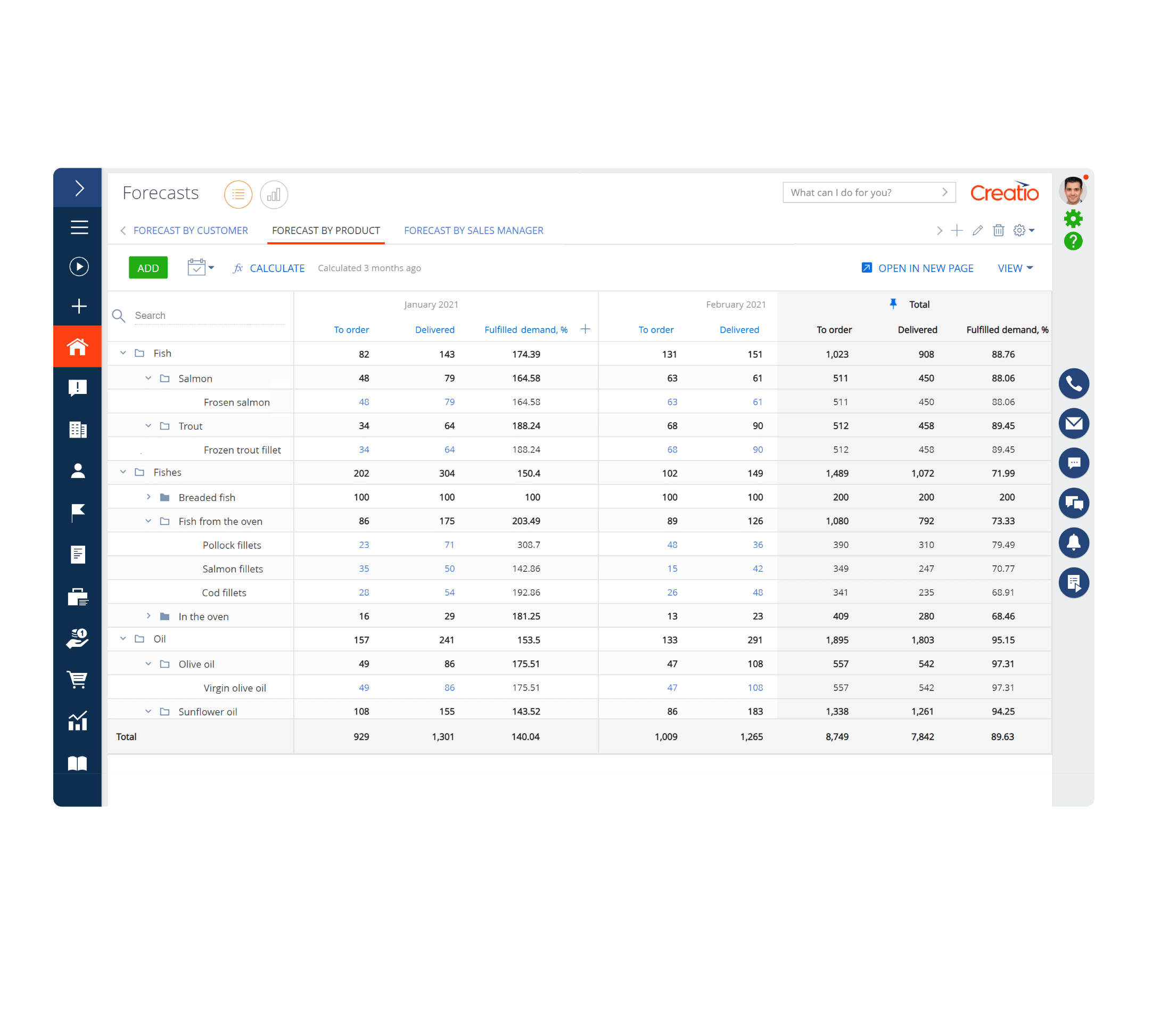
Task: Toggle the chart view beside the Forecasts title
Action: tap(274, 195)
